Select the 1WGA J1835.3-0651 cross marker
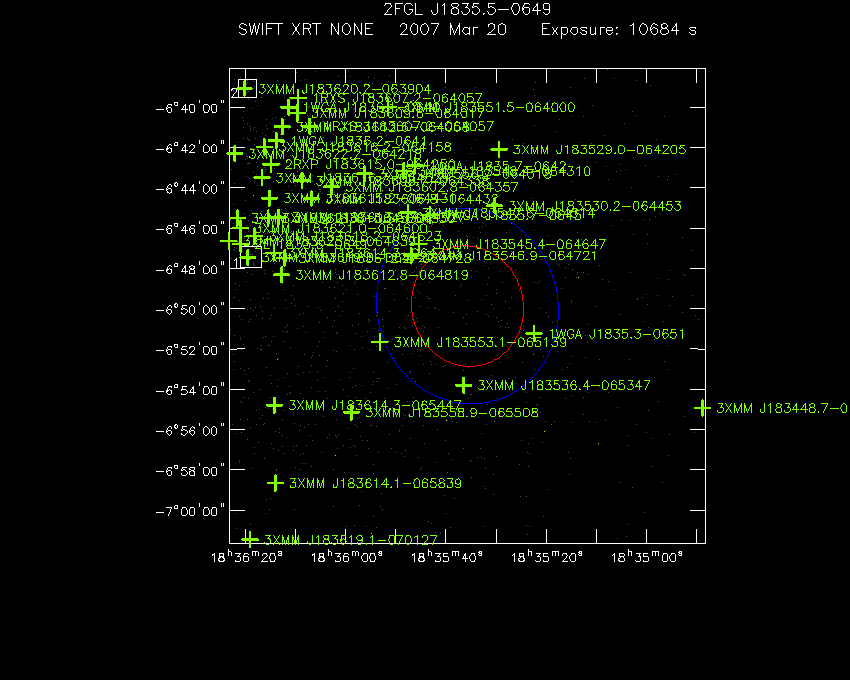The height and width of the screenshot is (680, 850). 535,333
